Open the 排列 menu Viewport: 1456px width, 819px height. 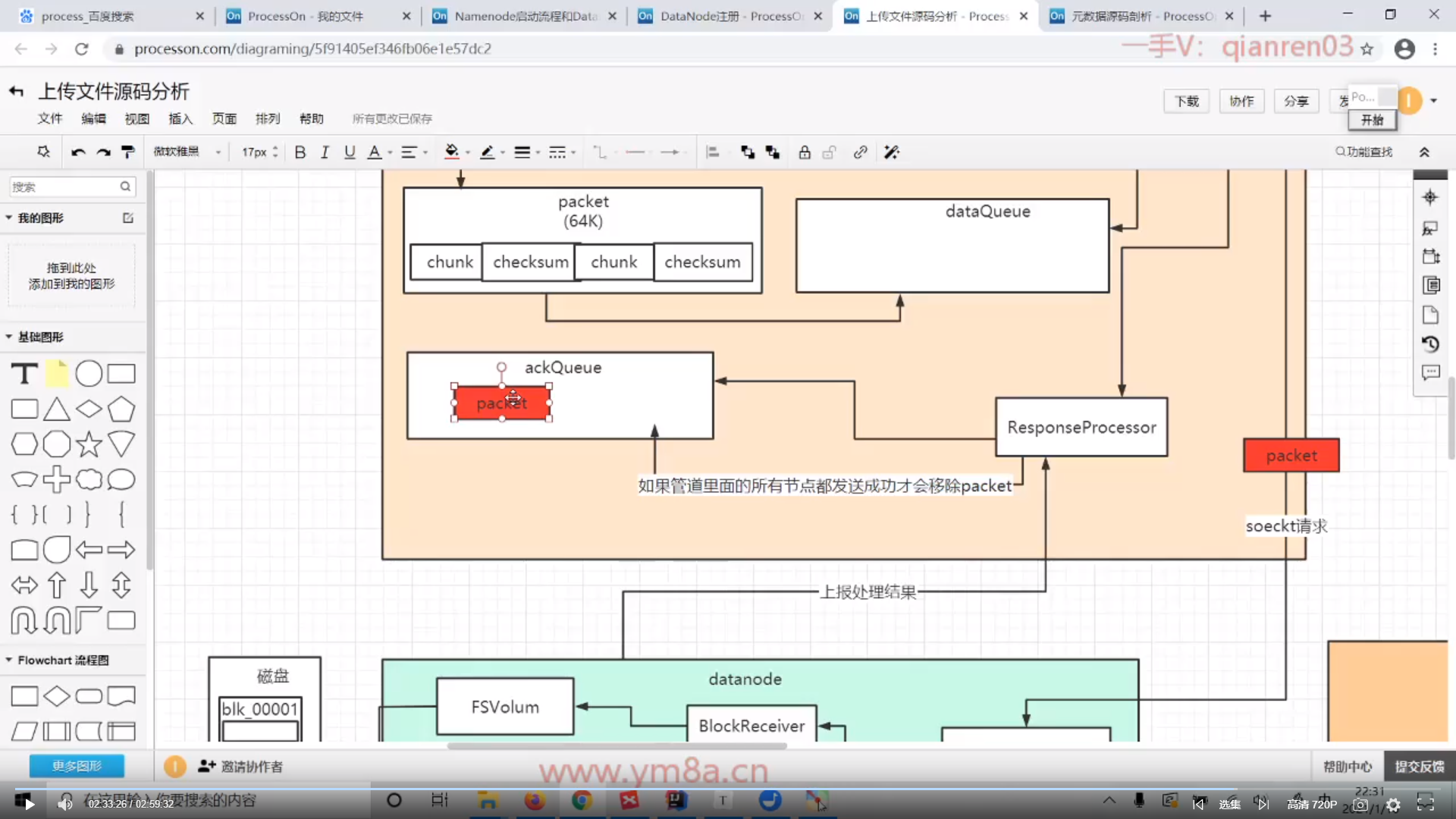click(x=268, y=118)
